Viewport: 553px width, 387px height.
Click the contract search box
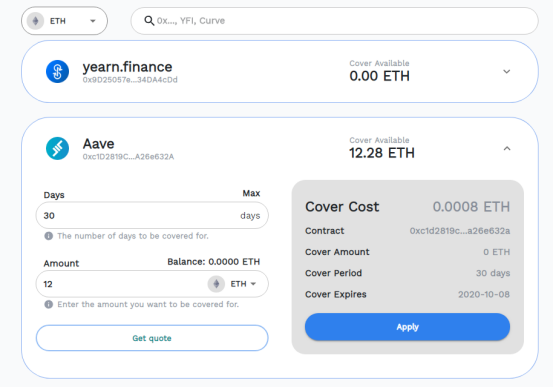coord(334,21)
